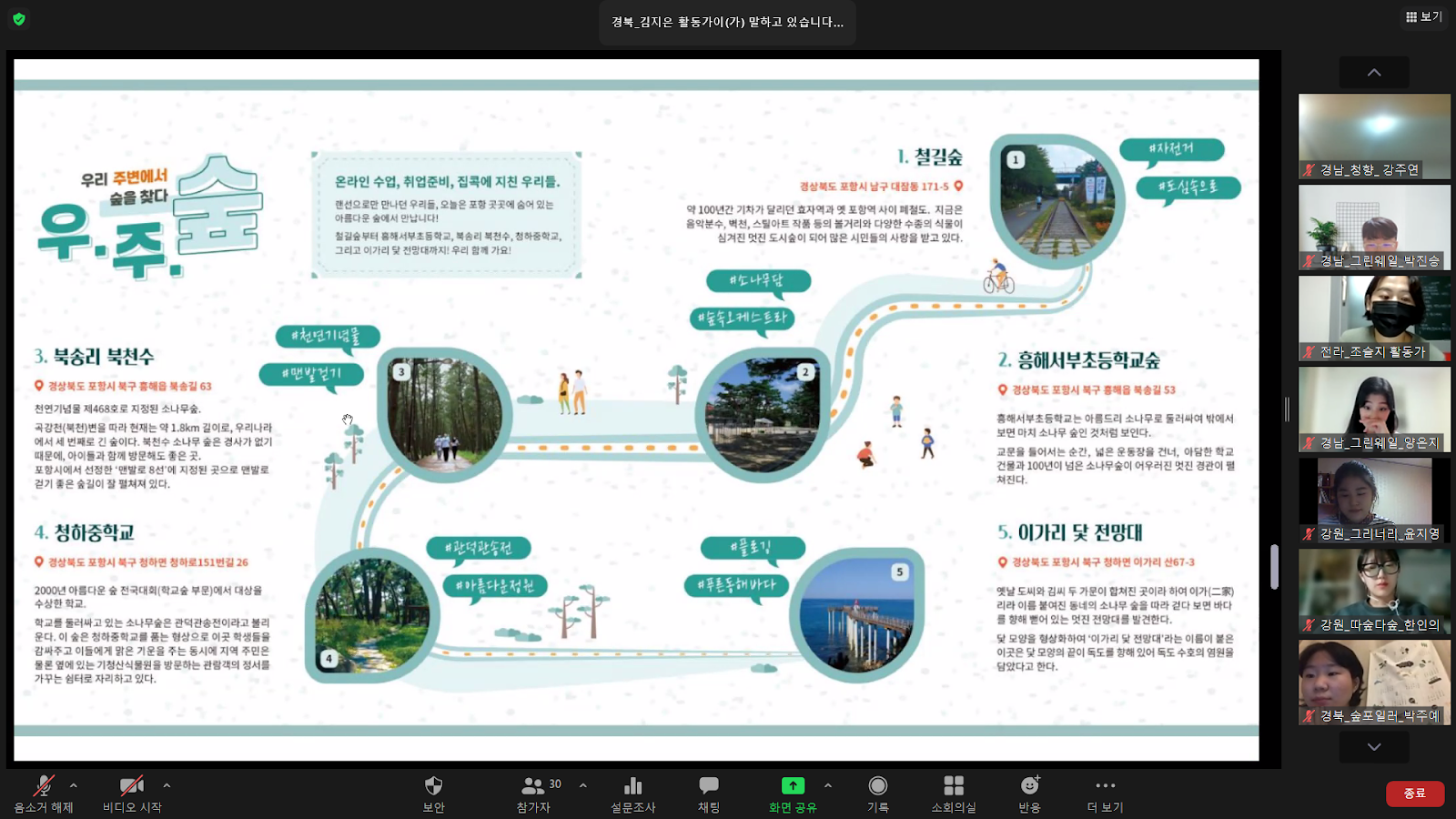
Task: Select video tile 전라_조솔지 활동가
Action: pos(1374,318)
